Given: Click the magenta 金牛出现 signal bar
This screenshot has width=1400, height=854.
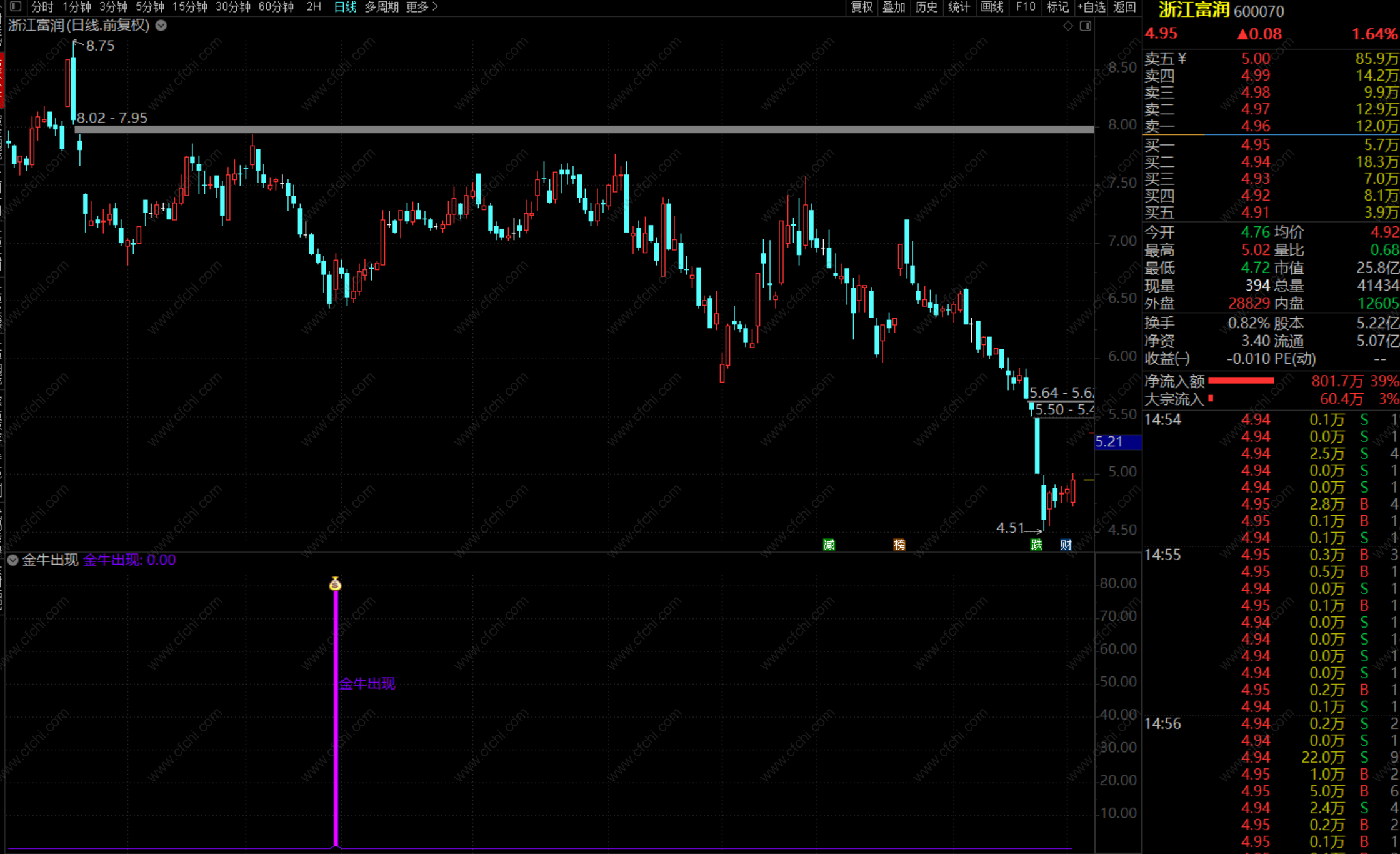Looking at the screenshot, I should tap(336, 719).
